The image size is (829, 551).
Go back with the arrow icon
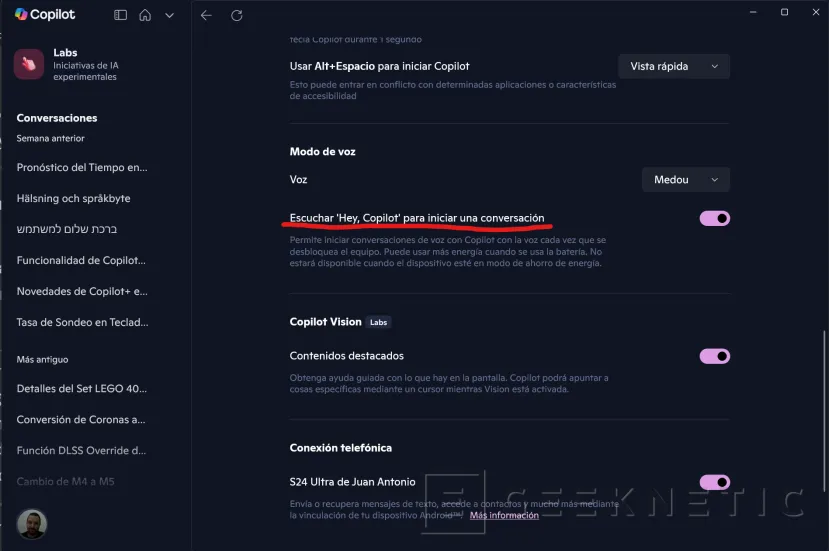tap(206, 15)
